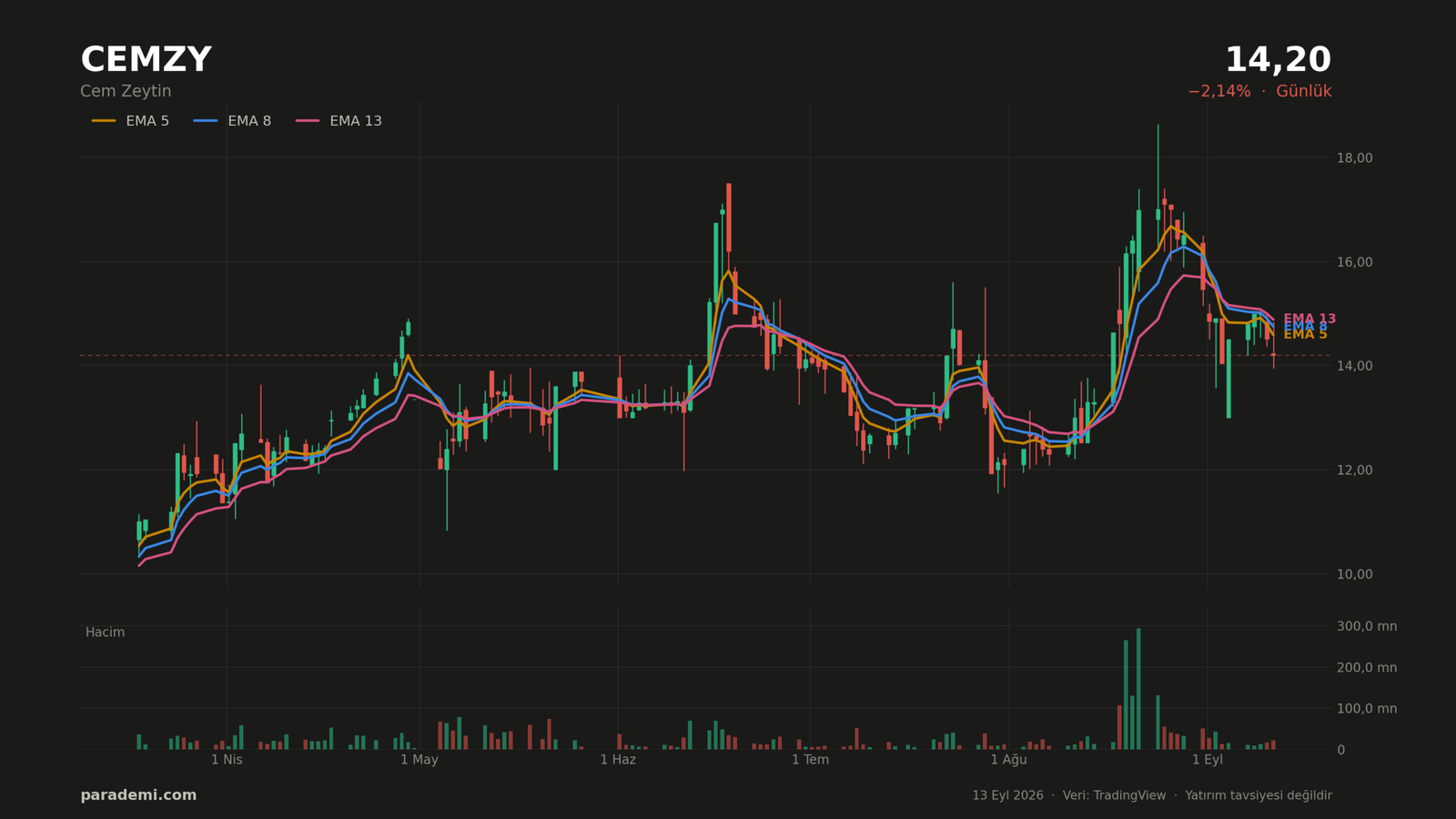Click the 13 Eyl 2026 data source footer
The image size is (1456, 819).
point(1151,795)
